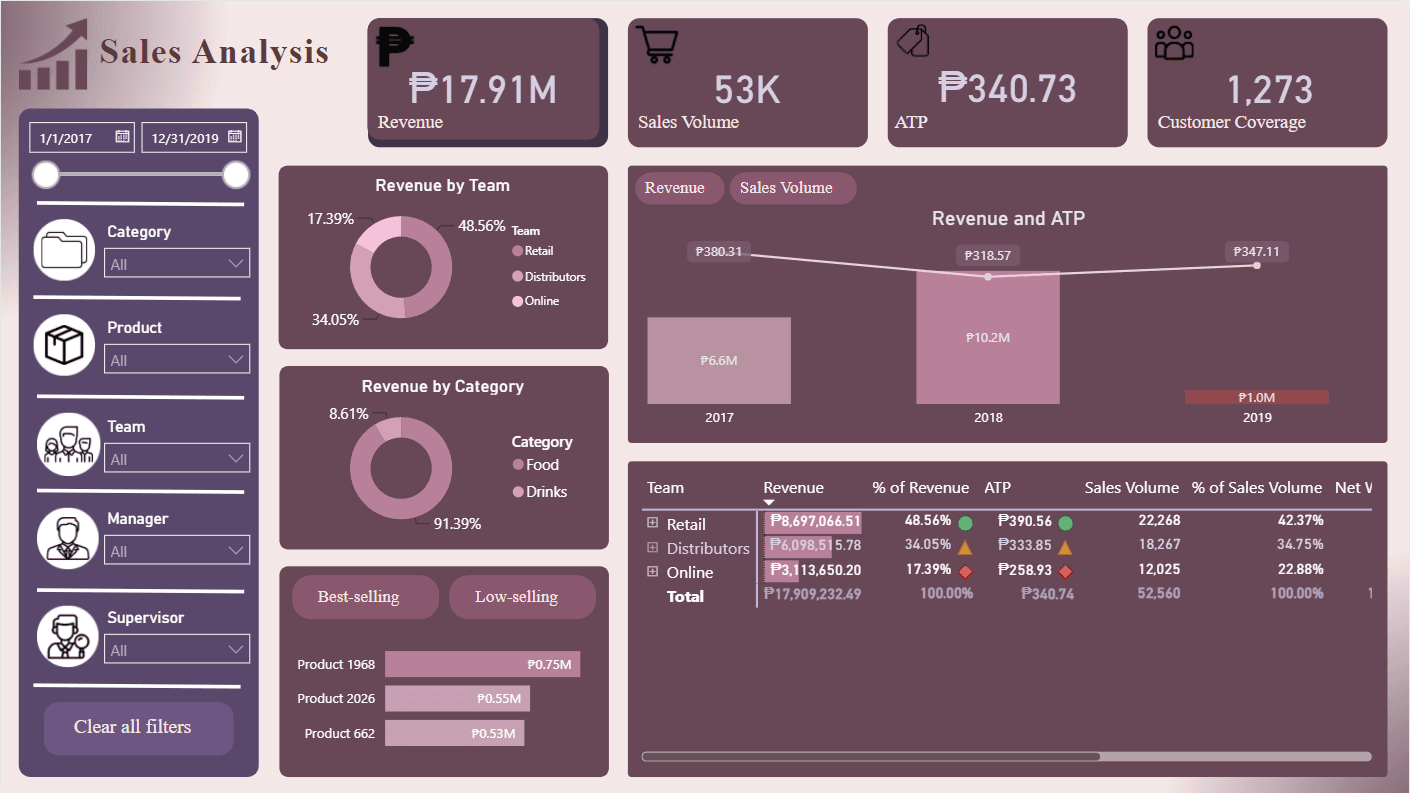Click the left handle of the date slider
Screen dimensions: 1410x793
pyautogui.click(x=46, y=175)
